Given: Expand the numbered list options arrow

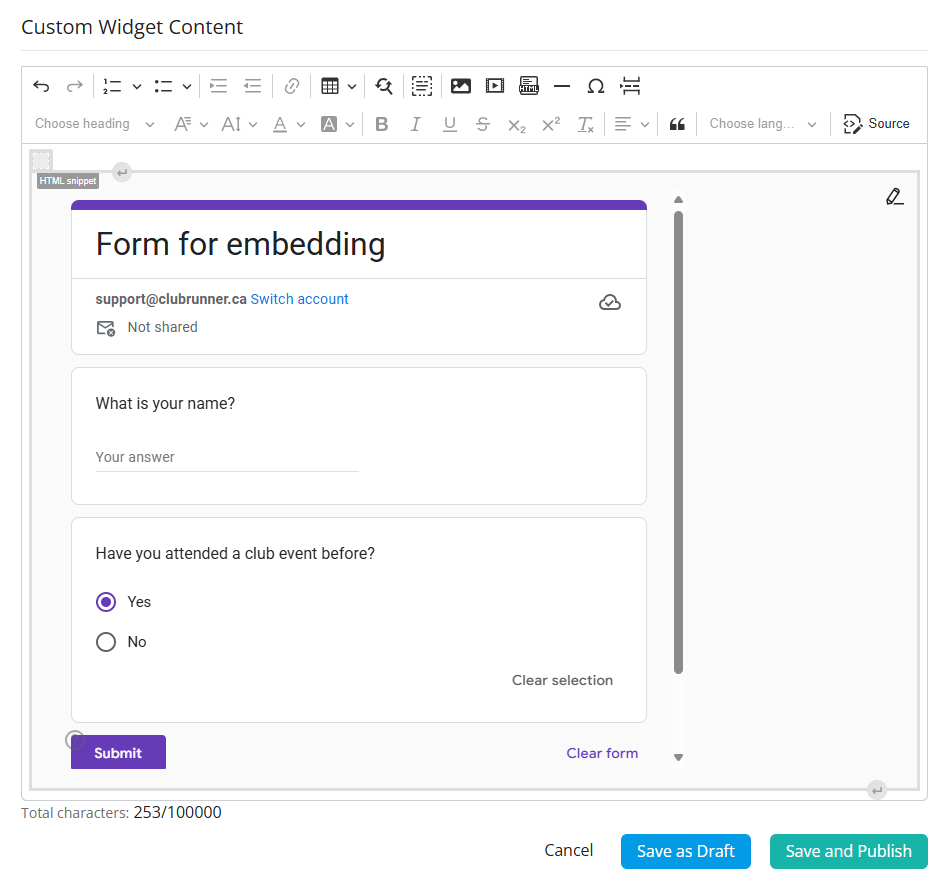Looking at the screenshot, I should [137, 87].
